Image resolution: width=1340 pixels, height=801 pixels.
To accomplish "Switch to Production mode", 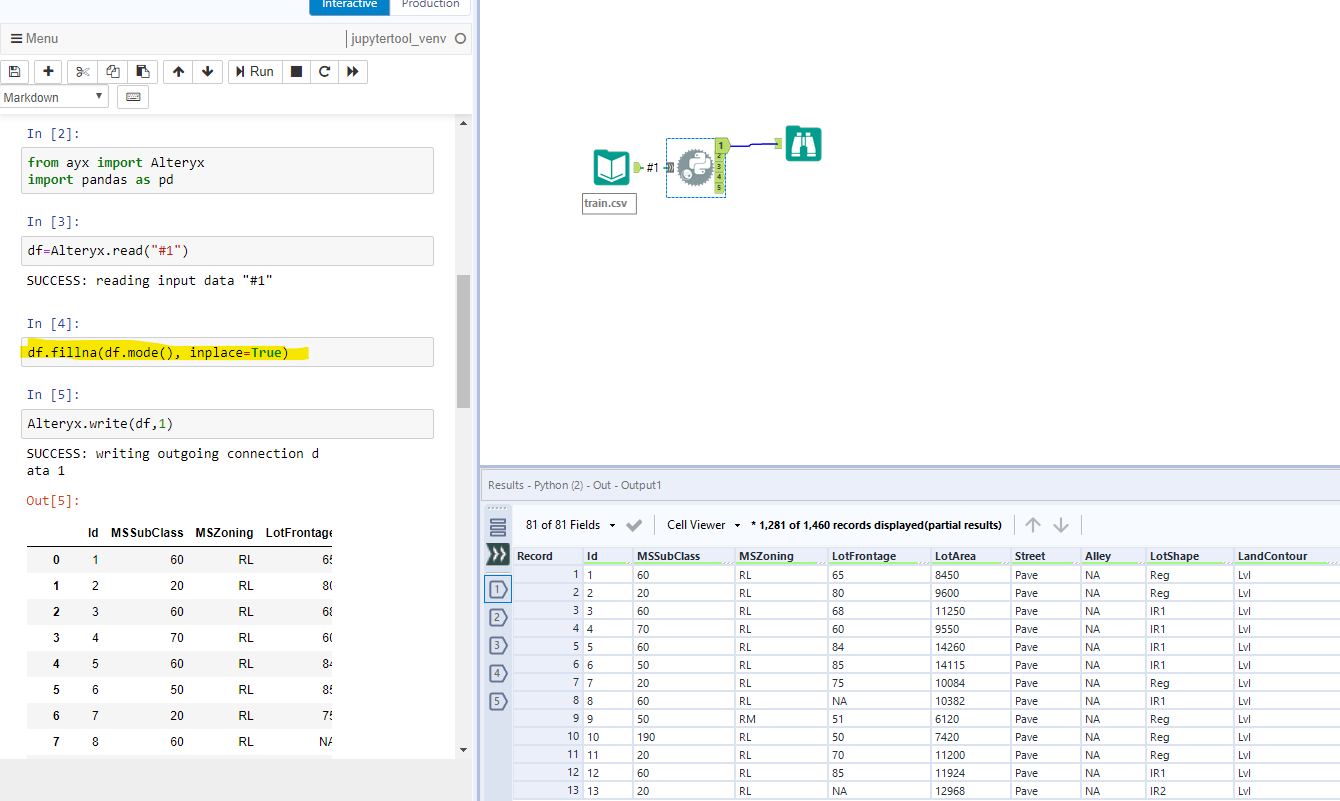I will point(431,5).
